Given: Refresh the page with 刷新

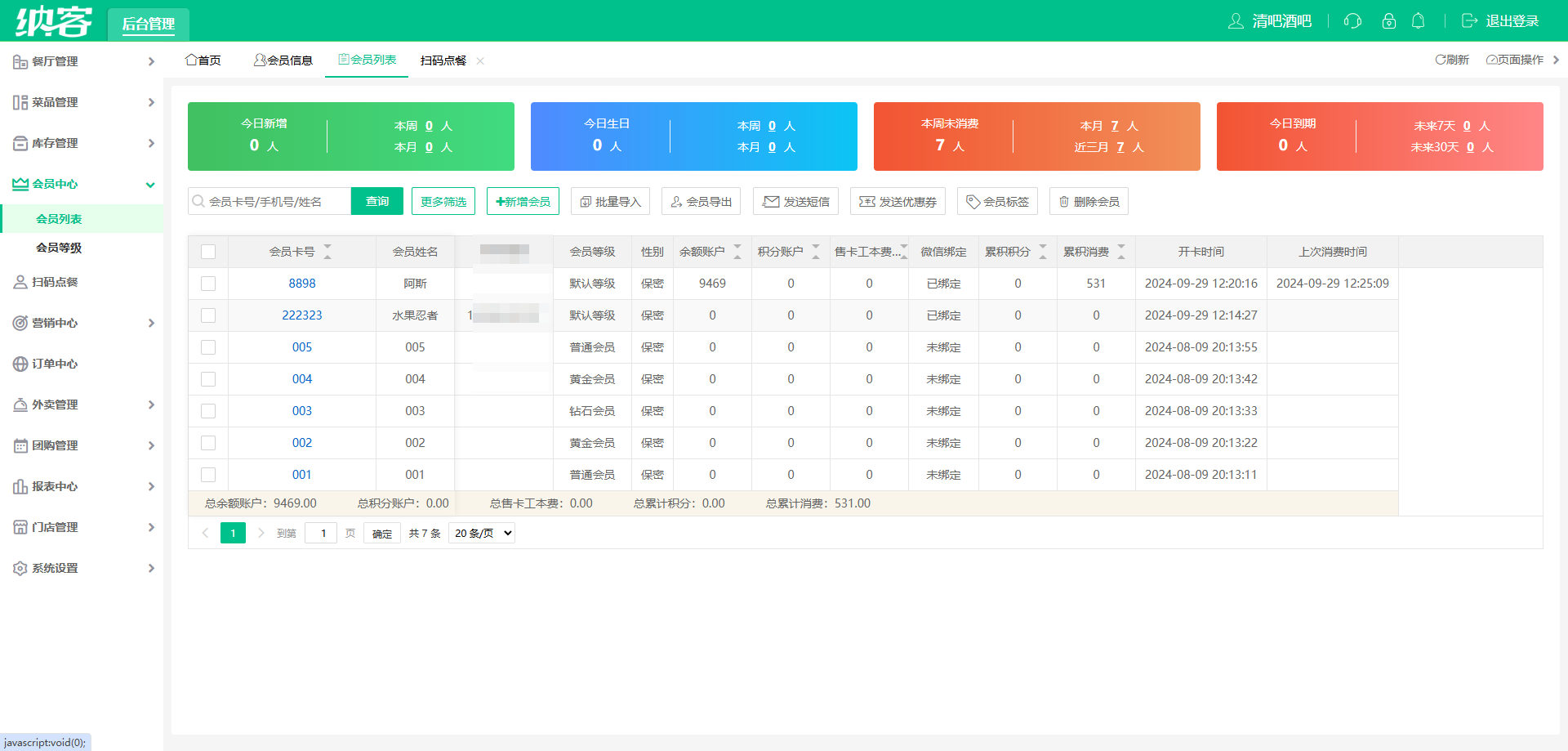Looking at the screenshot, I should click(x=1452, y=60).
